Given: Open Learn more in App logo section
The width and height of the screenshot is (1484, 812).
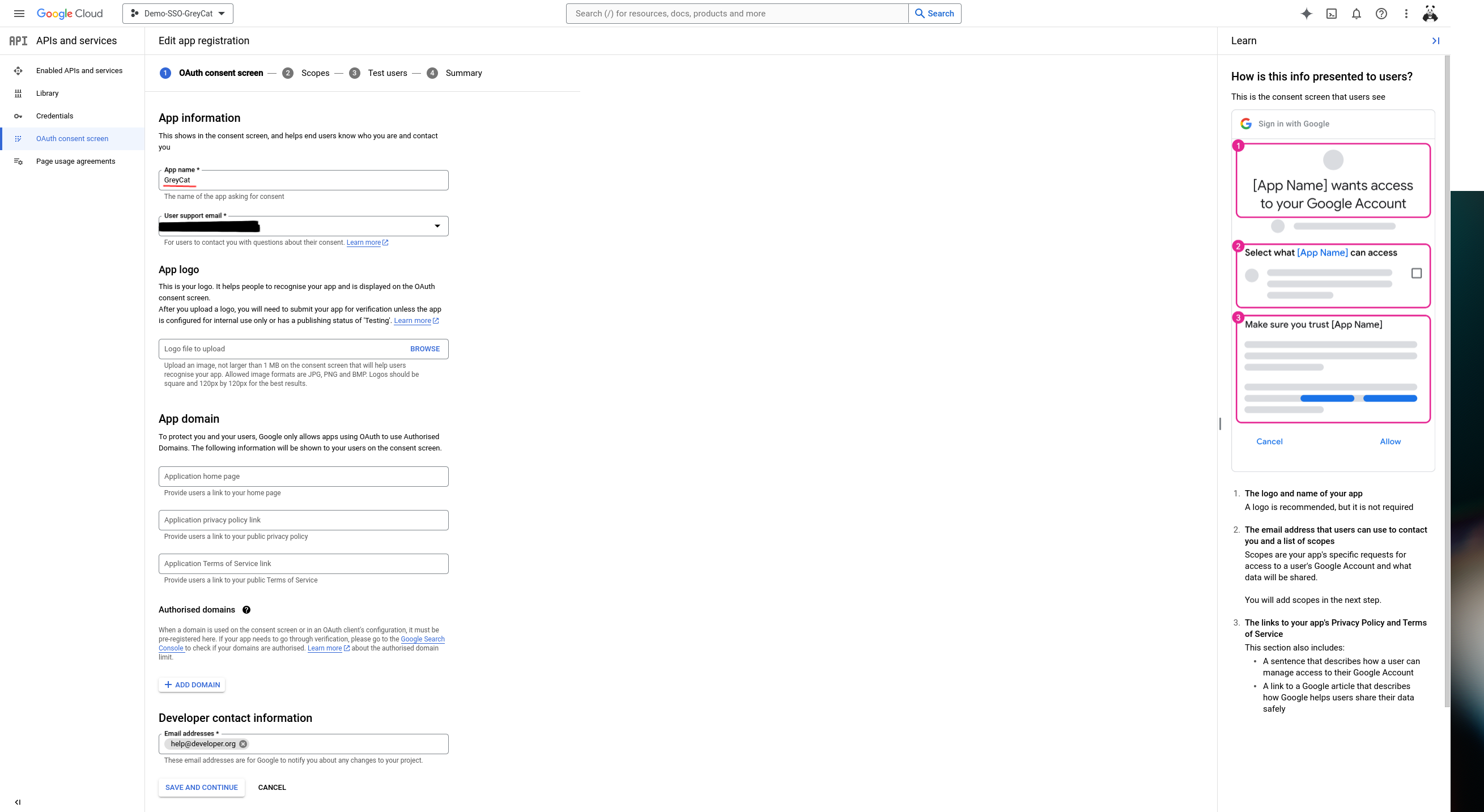Looking at the screenshot, I should pyautogui.click(x=416, y=321).
